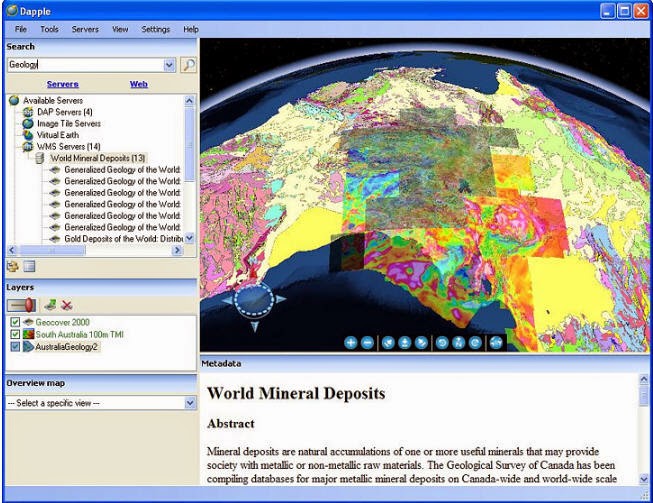The height and width of the screenshot is (503, 653).
Task: Toggle the AustraliaGeology2 layer checkbox
Action: point(15,346)
